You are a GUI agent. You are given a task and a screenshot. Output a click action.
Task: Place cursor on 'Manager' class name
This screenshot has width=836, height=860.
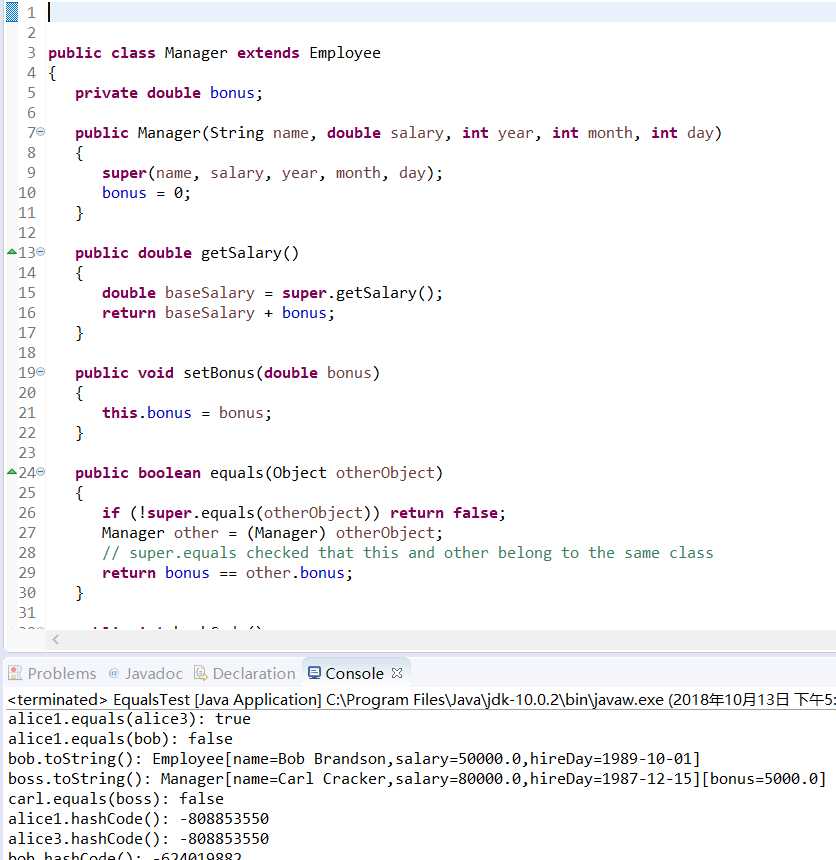coord(196,53)
